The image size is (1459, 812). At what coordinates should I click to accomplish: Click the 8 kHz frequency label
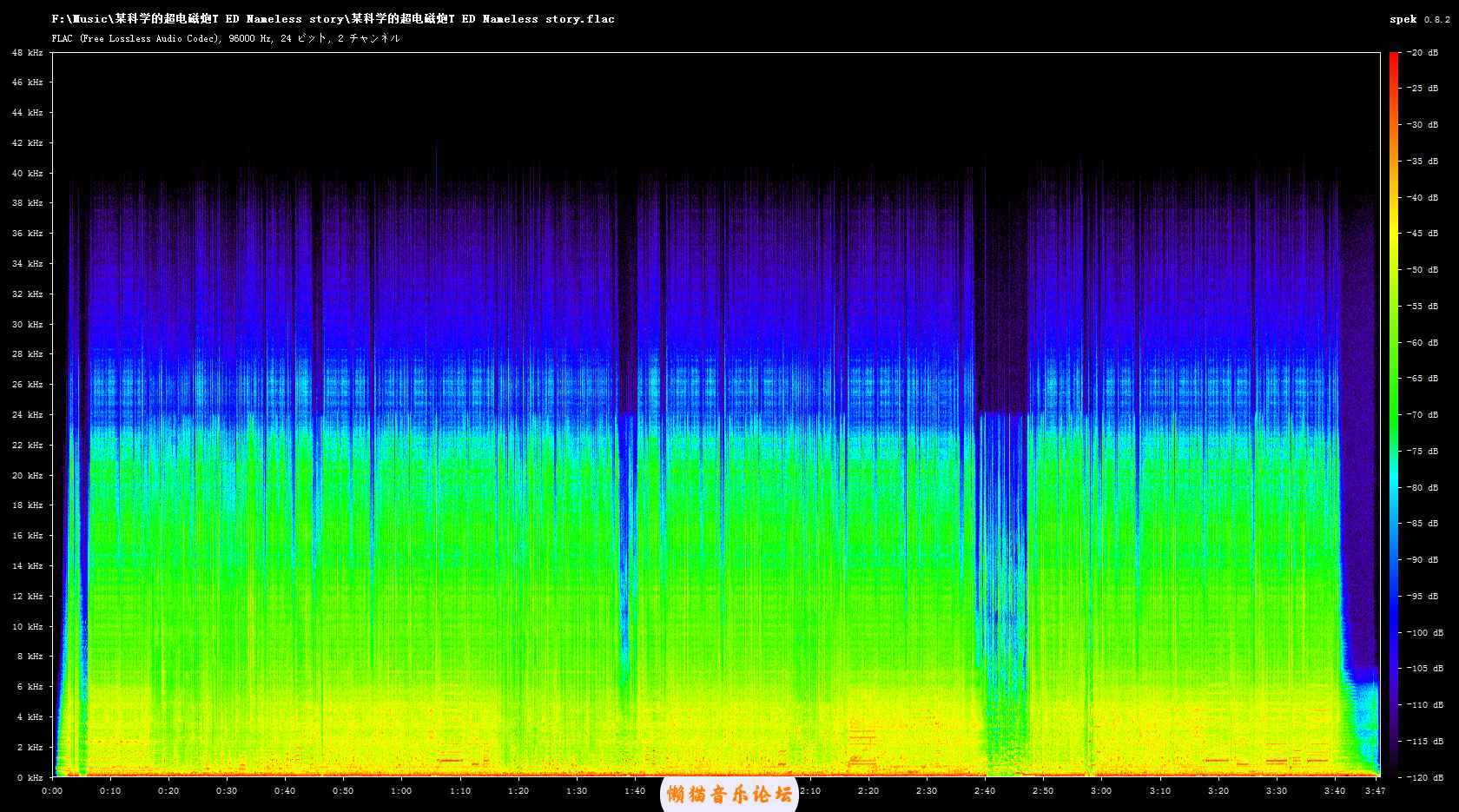point(30,657)
